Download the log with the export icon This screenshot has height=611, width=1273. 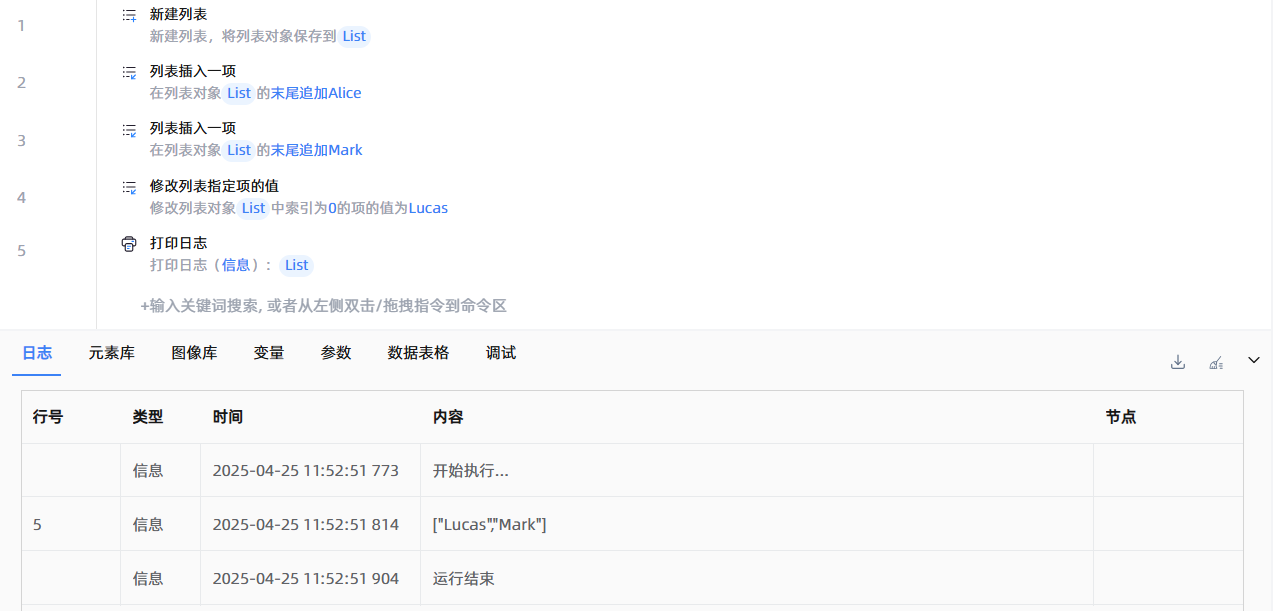coord(1178,362)
